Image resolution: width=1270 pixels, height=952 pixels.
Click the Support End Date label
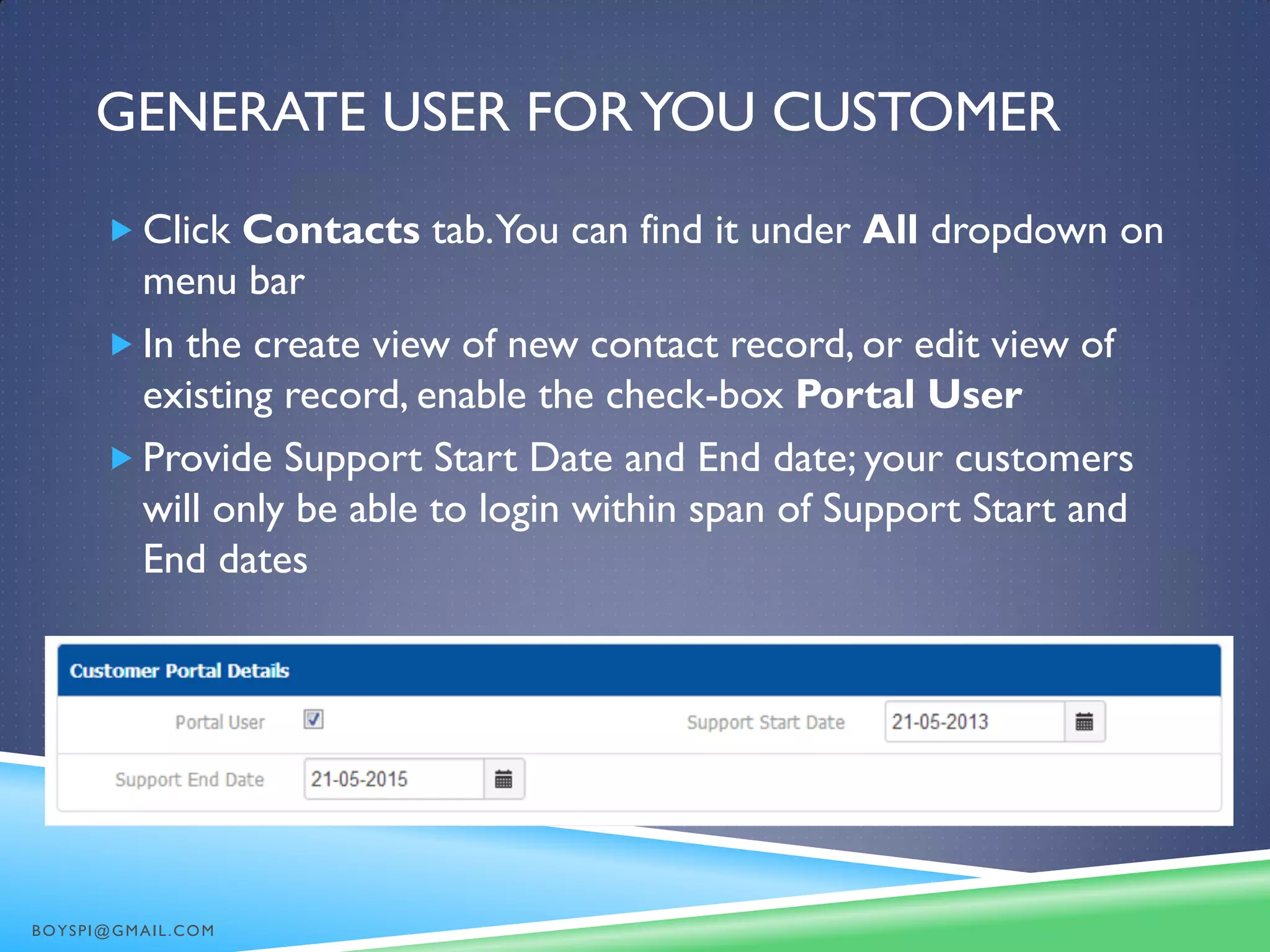[x=190, y=780]
